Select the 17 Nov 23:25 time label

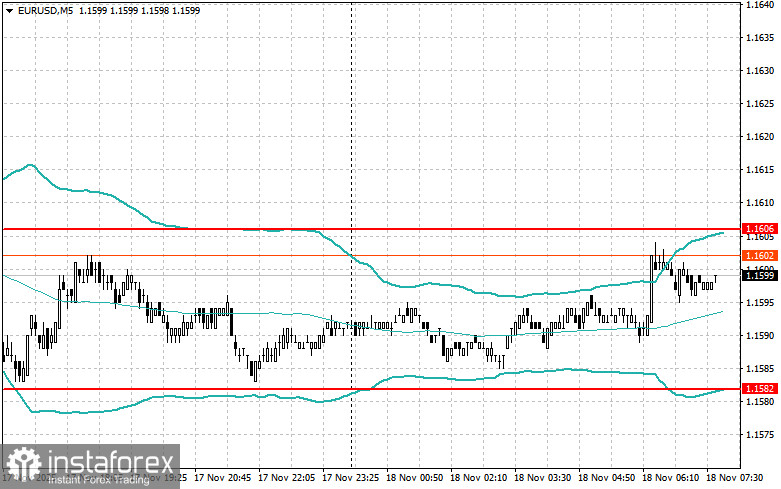(x=351, y=478)
